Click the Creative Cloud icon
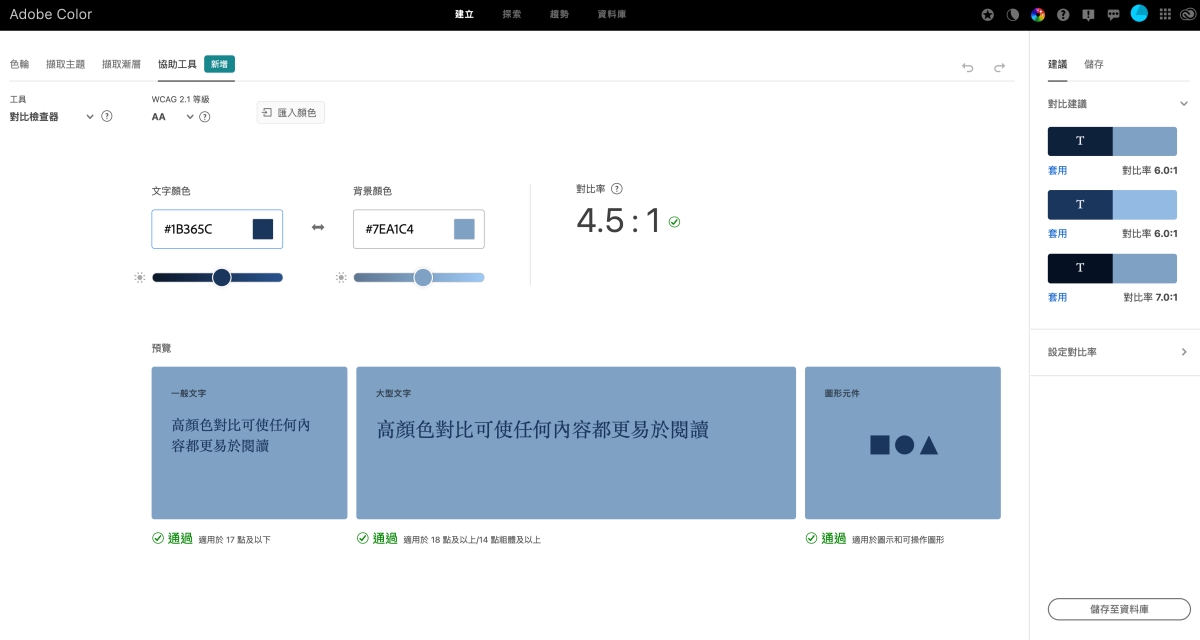Viewport: 1200px width, 640px height. pos(1188,15)
